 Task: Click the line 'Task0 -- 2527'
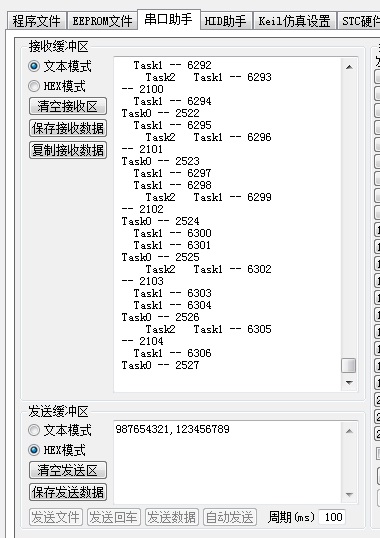(160, 365)
